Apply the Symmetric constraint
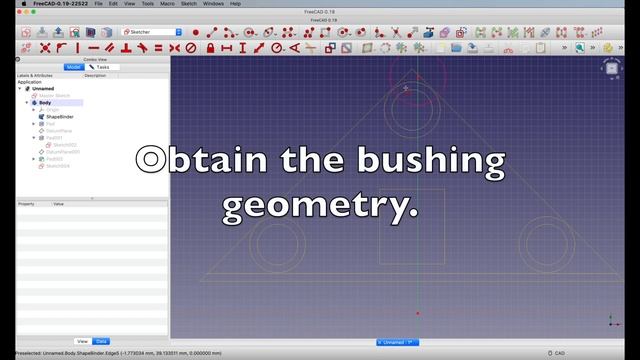 pyautogui.click(x=174, y=48)
